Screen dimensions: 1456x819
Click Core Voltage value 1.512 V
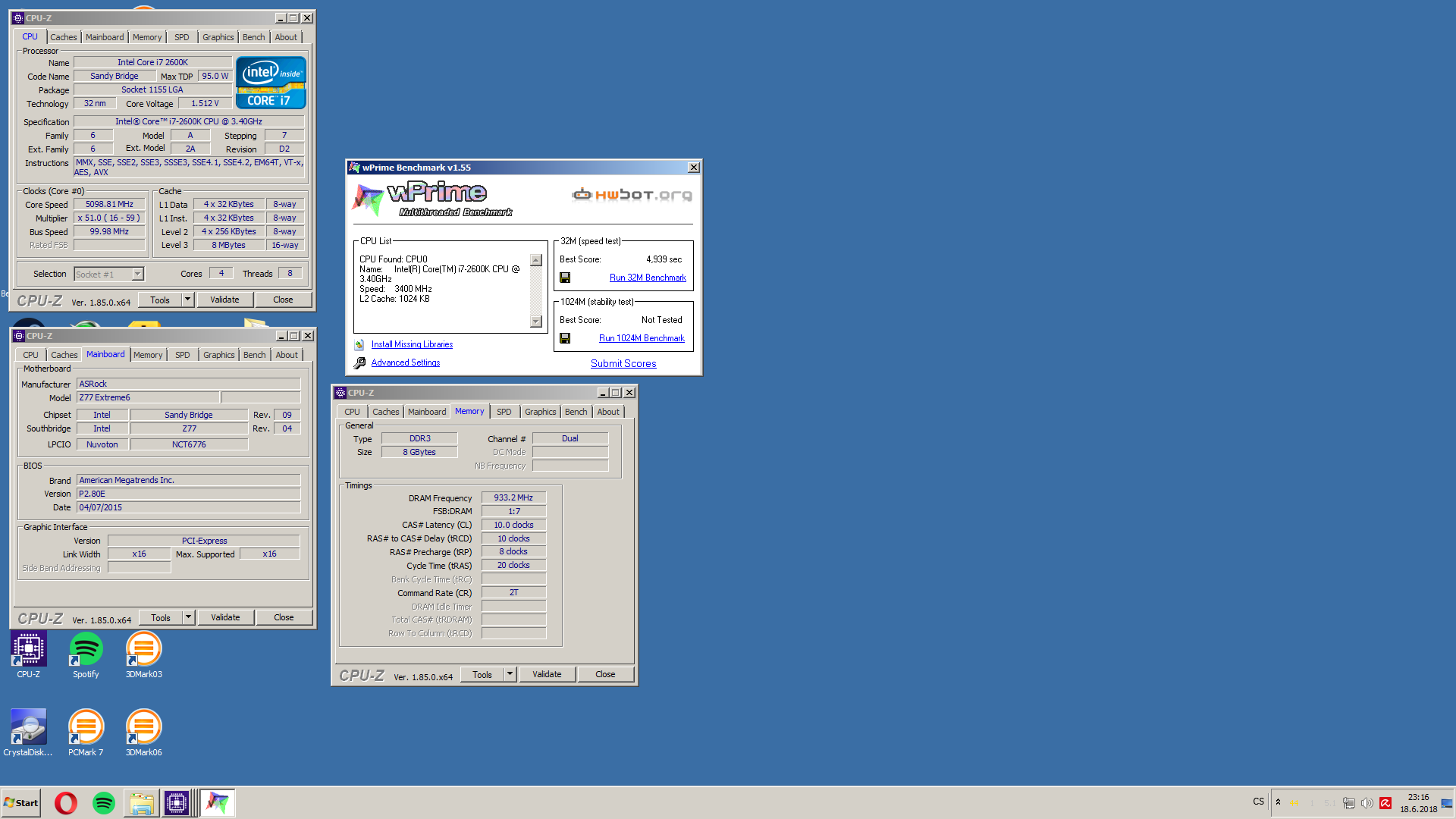pos(205,104)
